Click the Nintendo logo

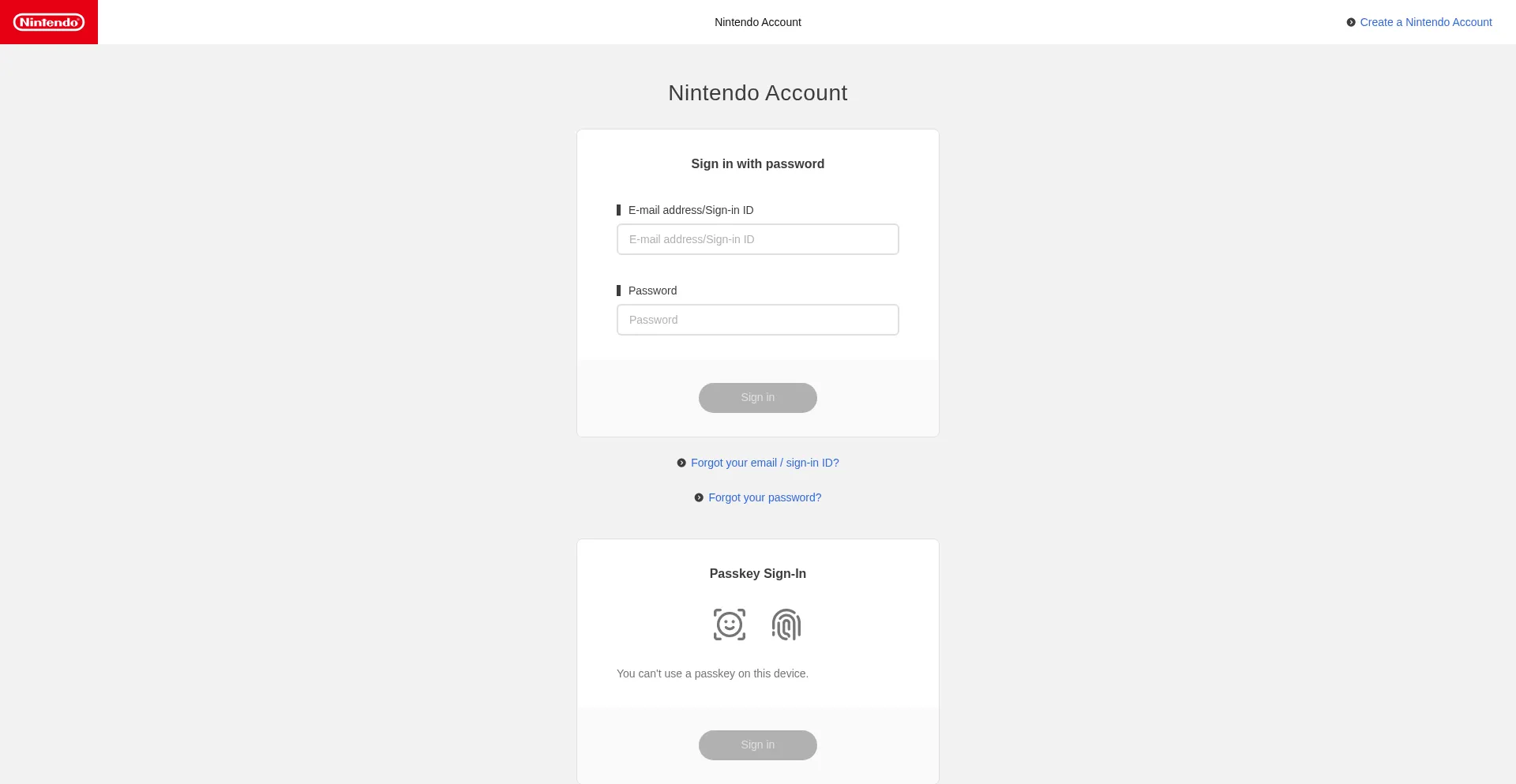pyautogui.click(x=49, y=22)
